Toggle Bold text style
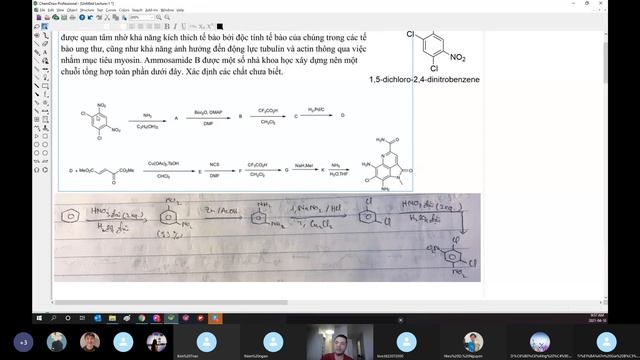 [x=167, y=27]
